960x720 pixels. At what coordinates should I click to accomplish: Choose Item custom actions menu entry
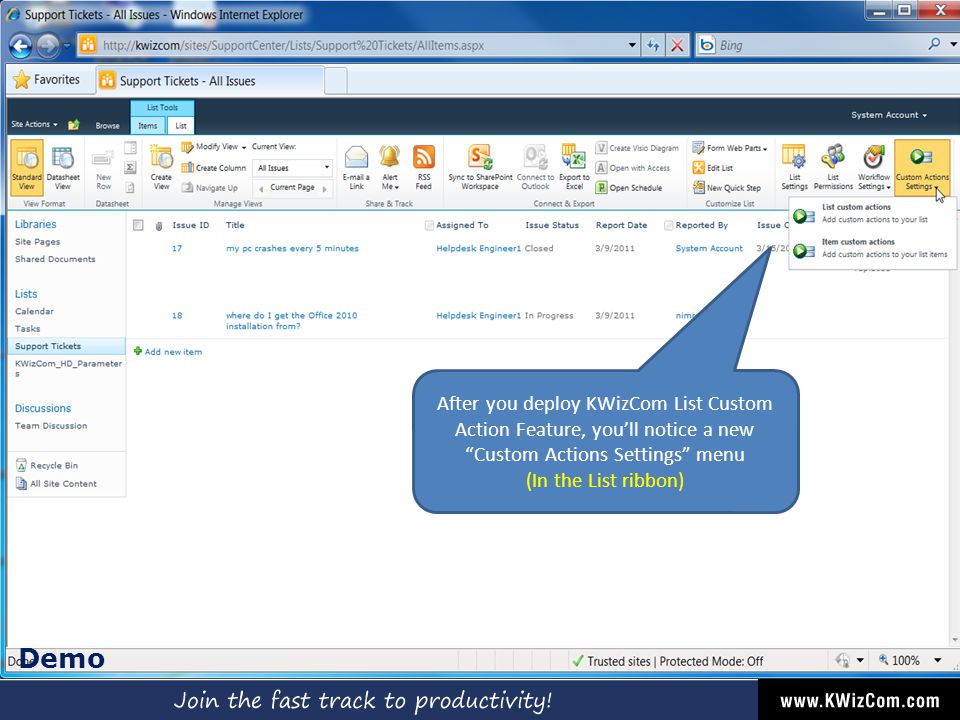click(x=871, y=248)
